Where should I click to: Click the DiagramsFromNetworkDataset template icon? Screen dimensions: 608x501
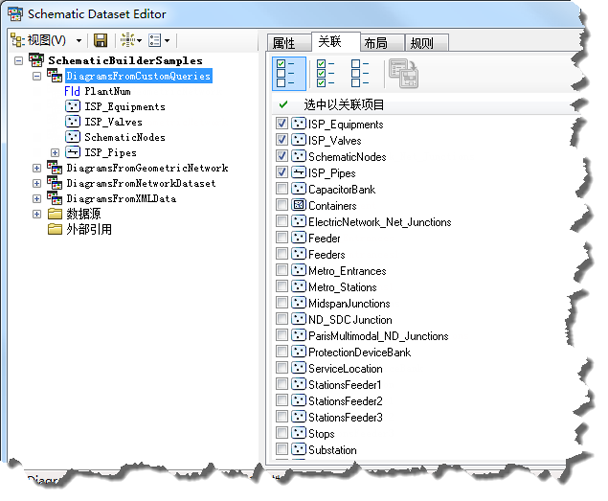(x=54, y=182)
